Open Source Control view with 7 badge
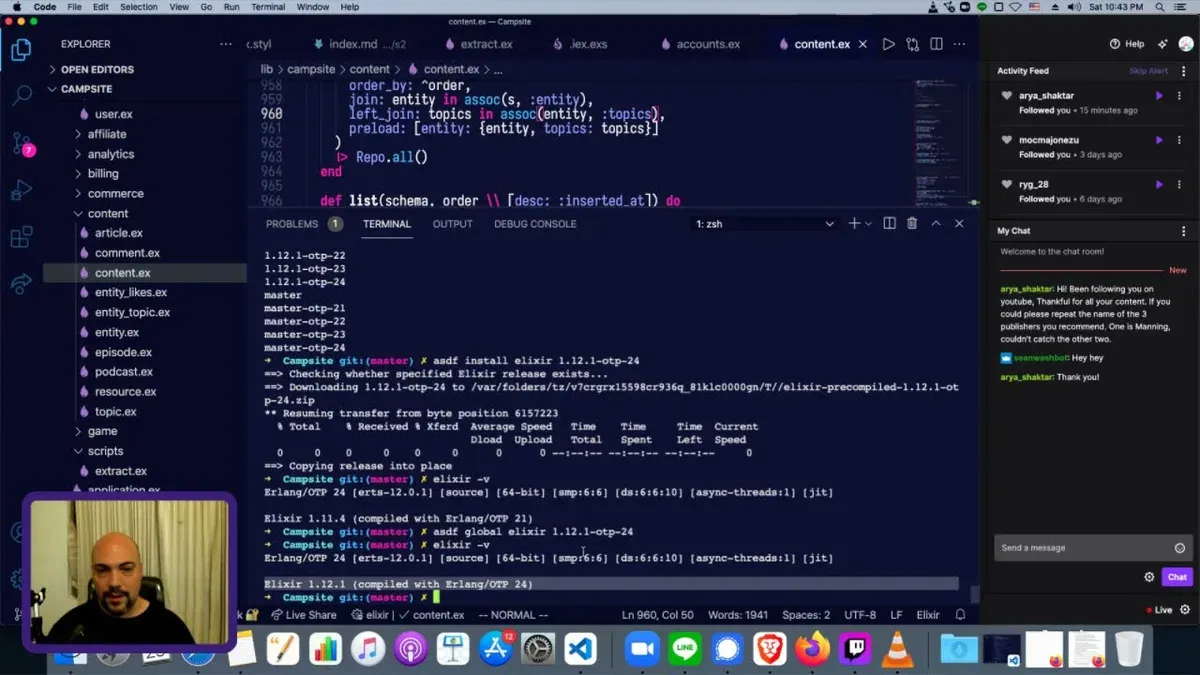 (x=23, y=143)
